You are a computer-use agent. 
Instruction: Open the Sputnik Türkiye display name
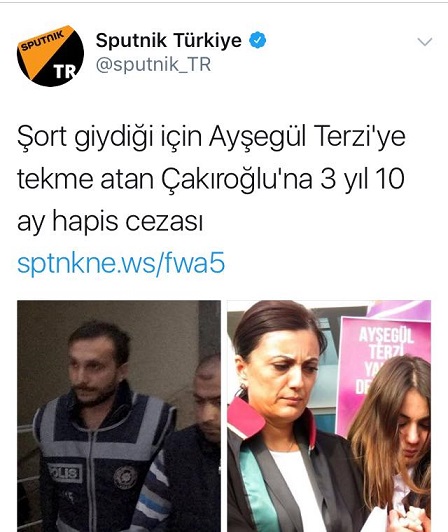tap(169, 40)
